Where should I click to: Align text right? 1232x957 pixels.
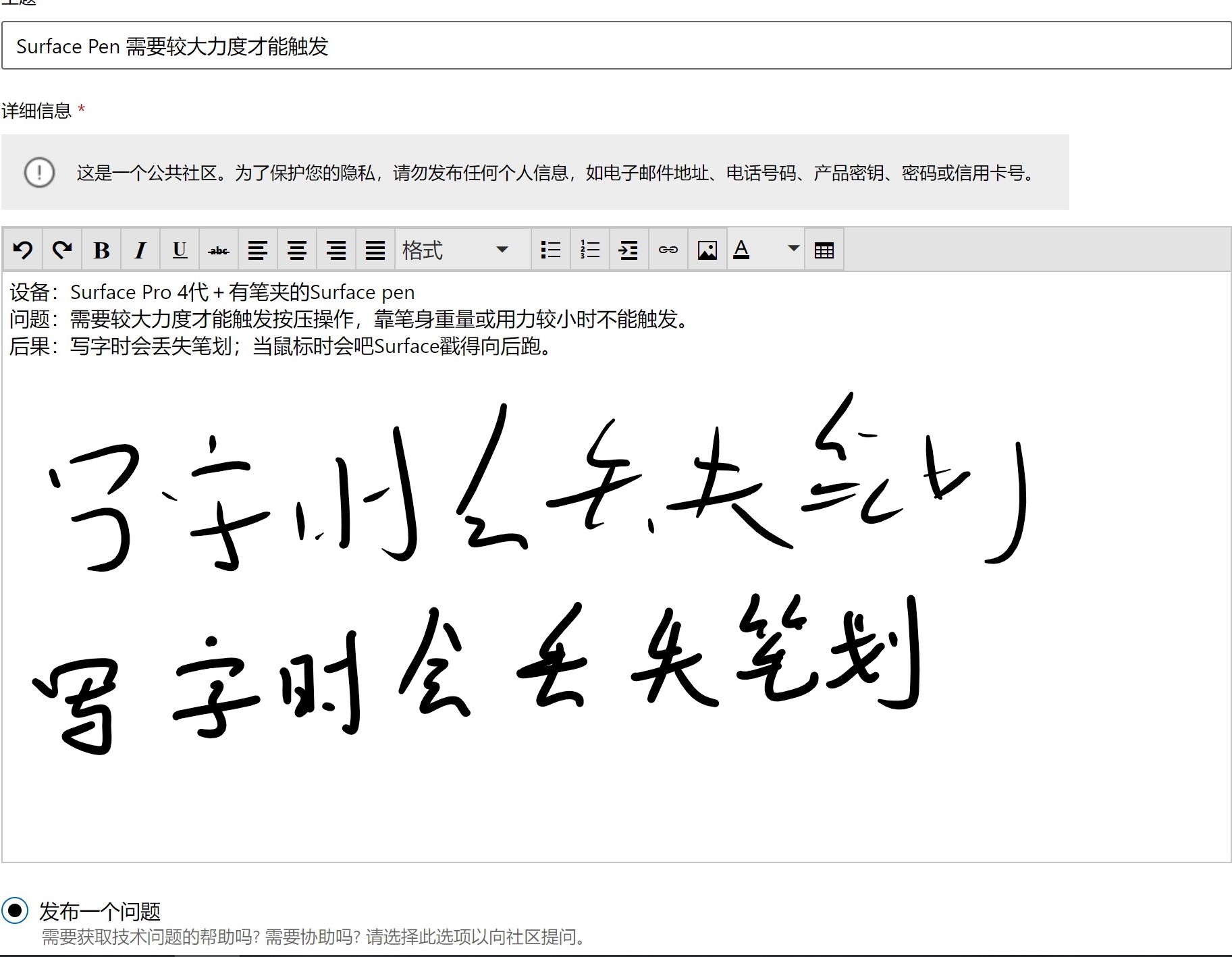click(x=336, y=250)
